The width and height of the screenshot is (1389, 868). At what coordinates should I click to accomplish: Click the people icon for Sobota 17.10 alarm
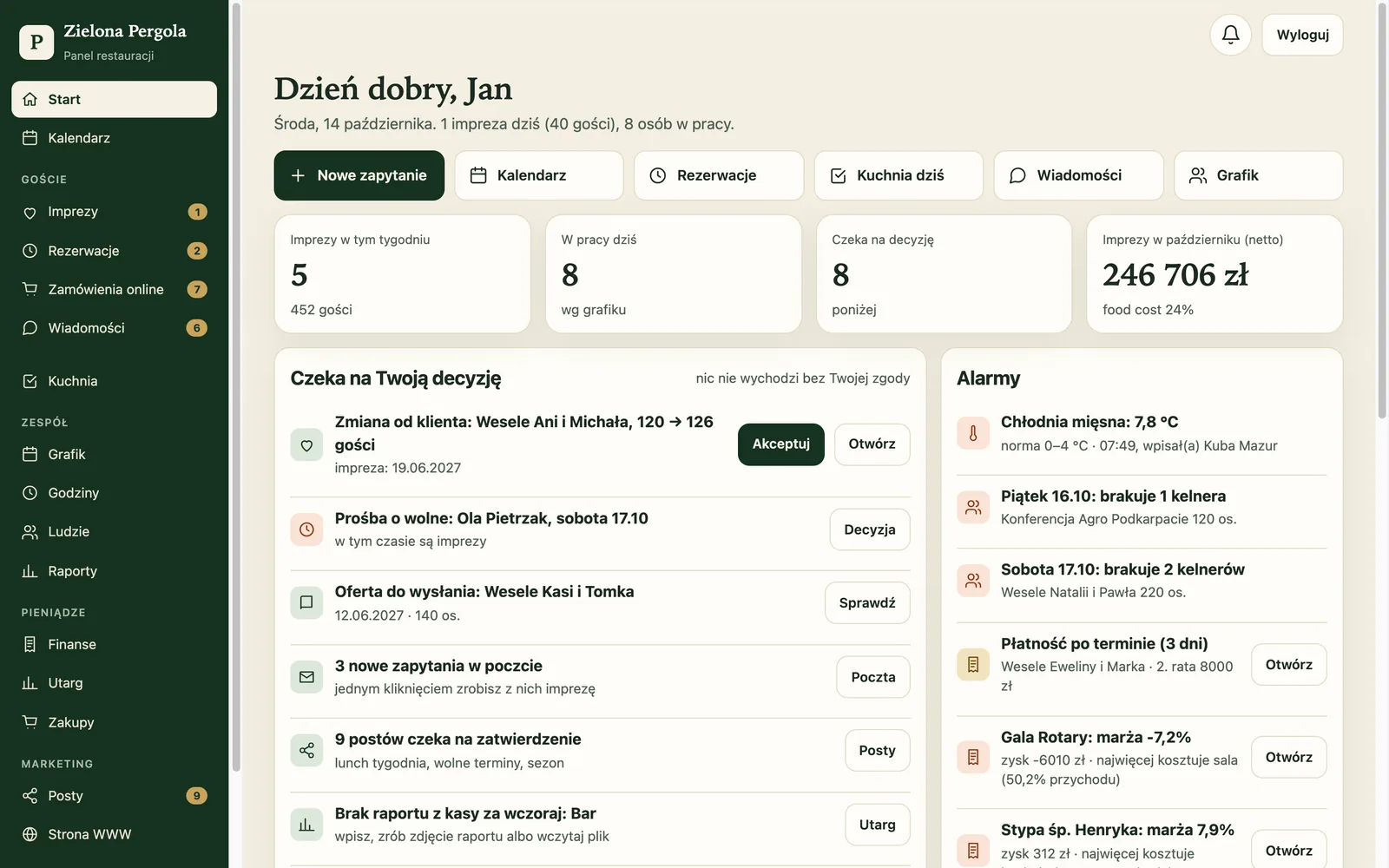click(x=973, y=581)
